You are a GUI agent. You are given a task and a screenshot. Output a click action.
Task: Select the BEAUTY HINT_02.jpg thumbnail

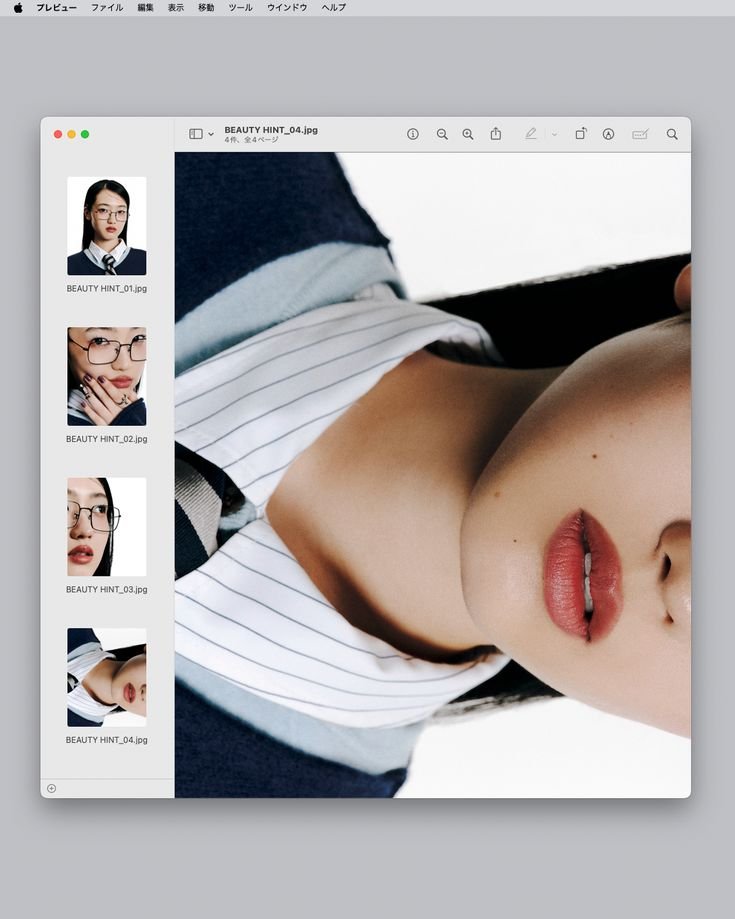107,376
